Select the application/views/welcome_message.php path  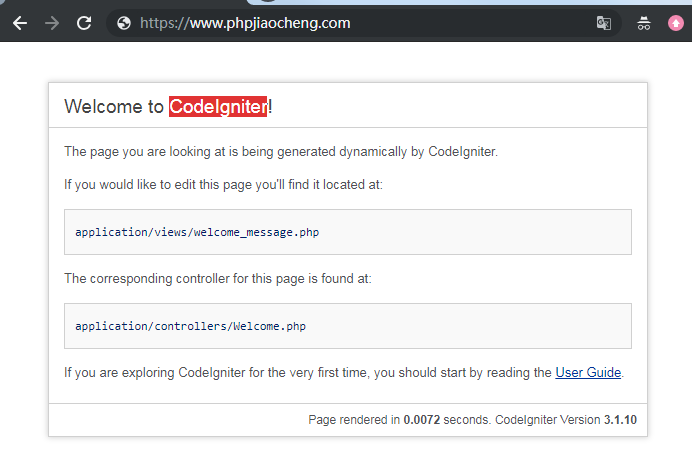197,232
